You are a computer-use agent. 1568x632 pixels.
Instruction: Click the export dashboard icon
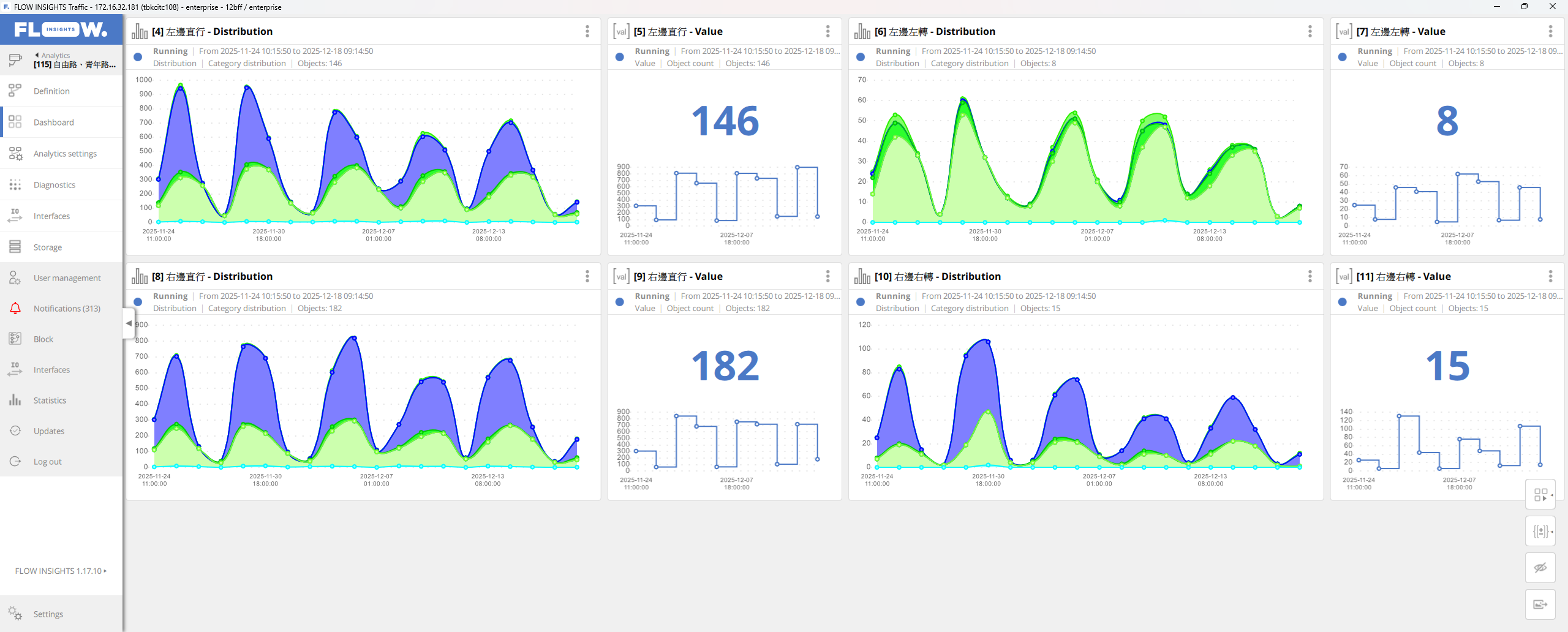[x=1540, y=604]
